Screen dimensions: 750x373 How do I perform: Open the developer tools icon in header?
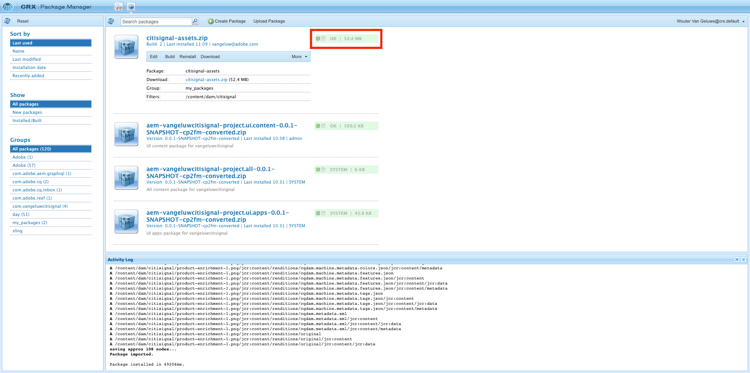pyautogui.click(x=119, y=7)
